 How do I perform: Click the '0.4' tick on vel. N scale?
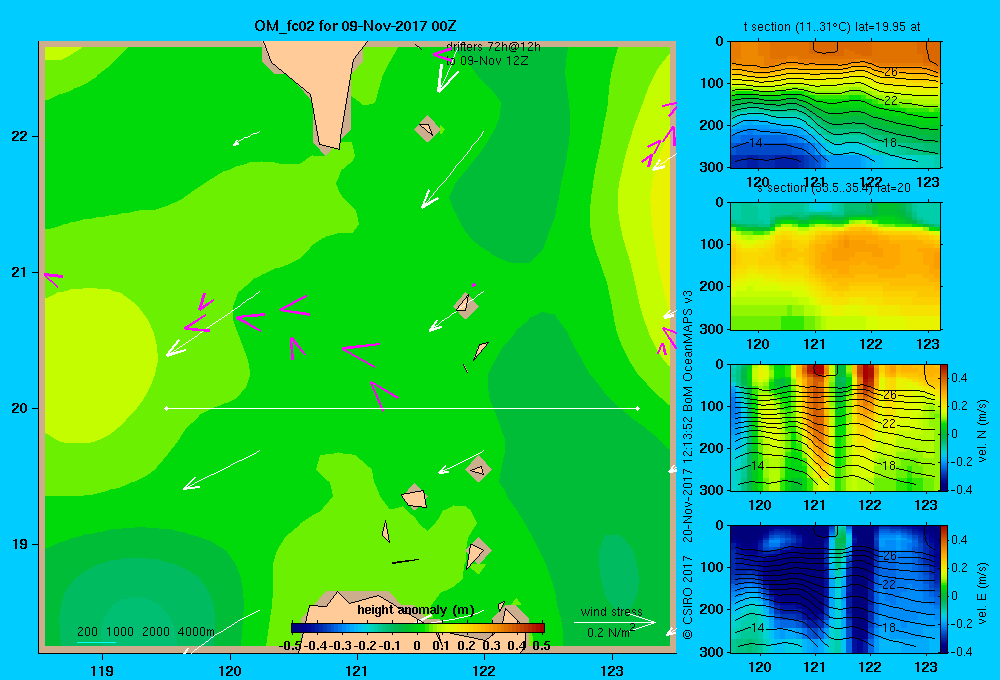coord(959,378)
